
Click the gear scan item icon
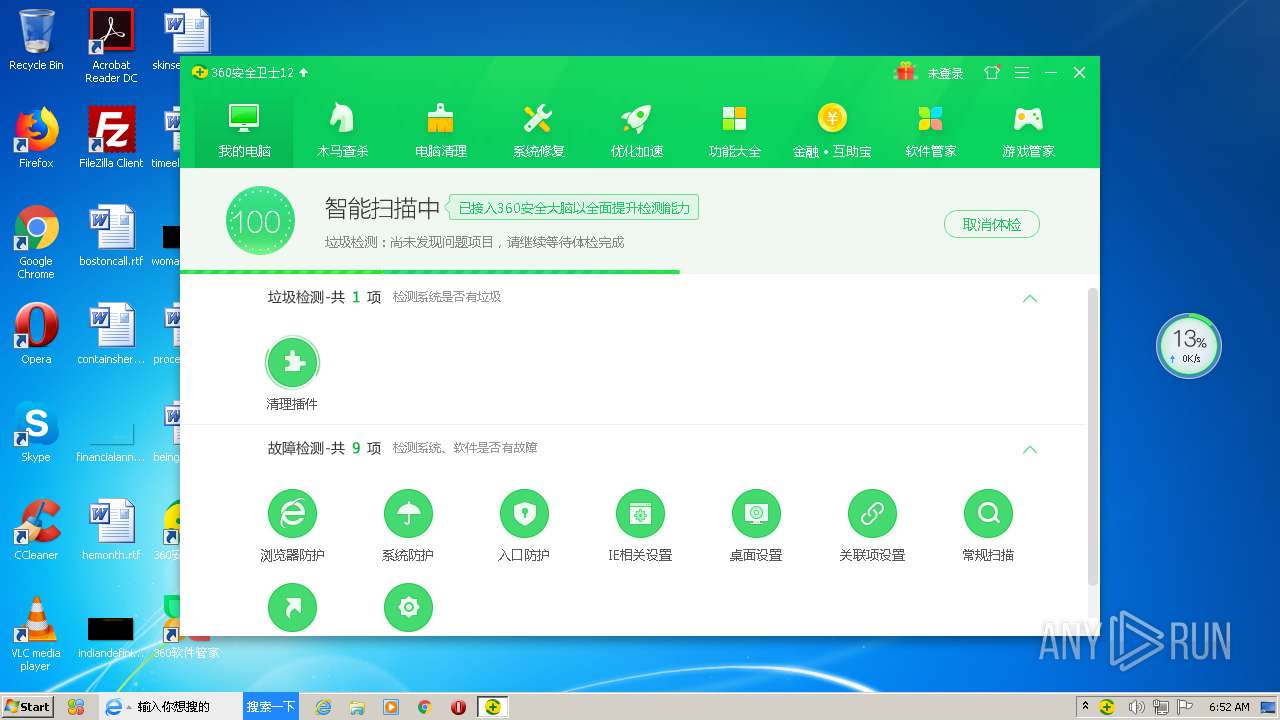[408, 607]
